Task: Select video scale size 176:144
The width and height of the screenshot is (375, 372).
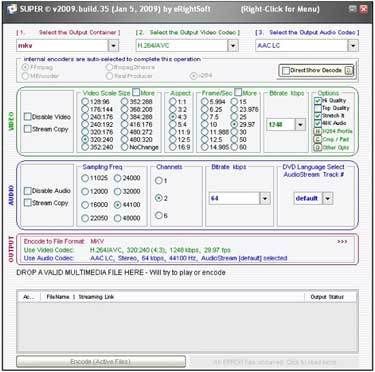Action: [85, 109]
